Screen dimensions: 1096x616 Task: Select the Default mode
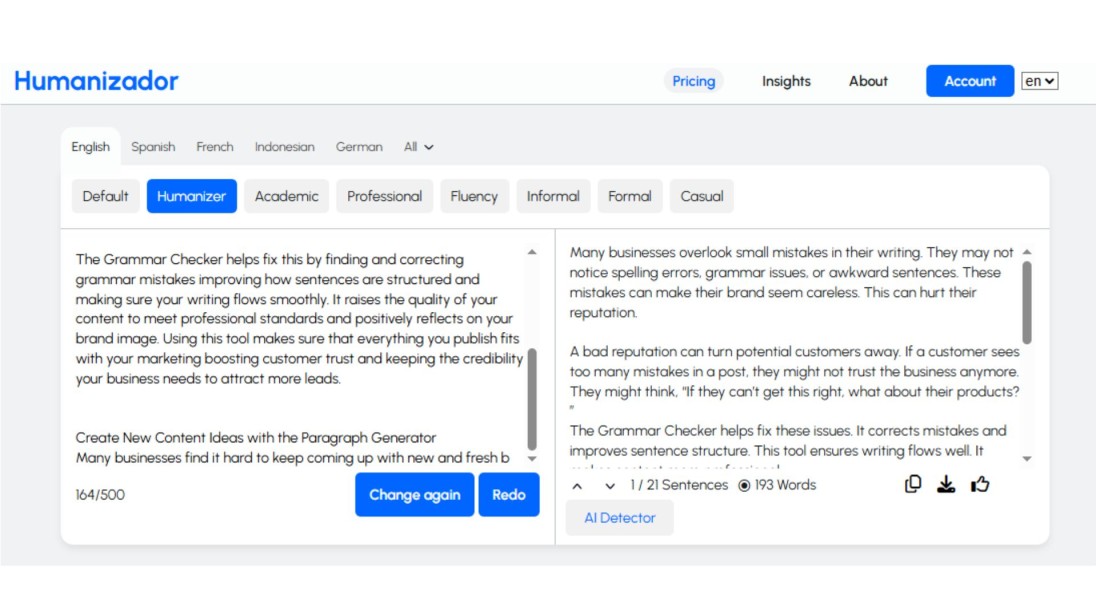click(x=106, y=196)
